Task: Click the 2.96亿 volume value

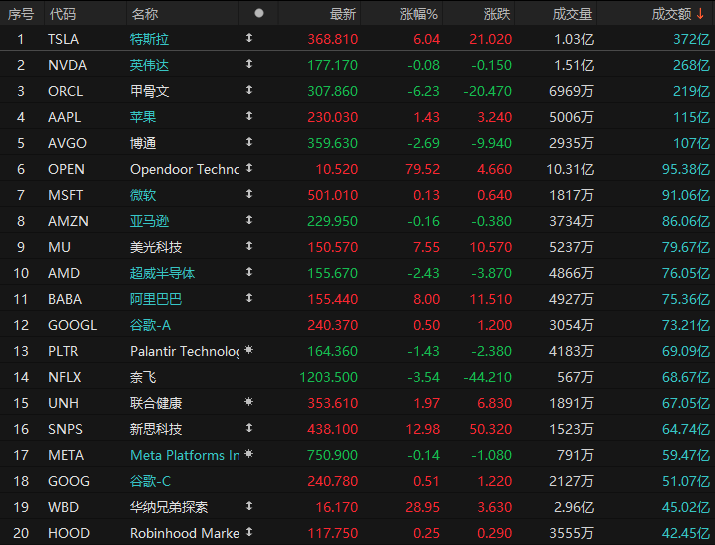Action: 574,507
